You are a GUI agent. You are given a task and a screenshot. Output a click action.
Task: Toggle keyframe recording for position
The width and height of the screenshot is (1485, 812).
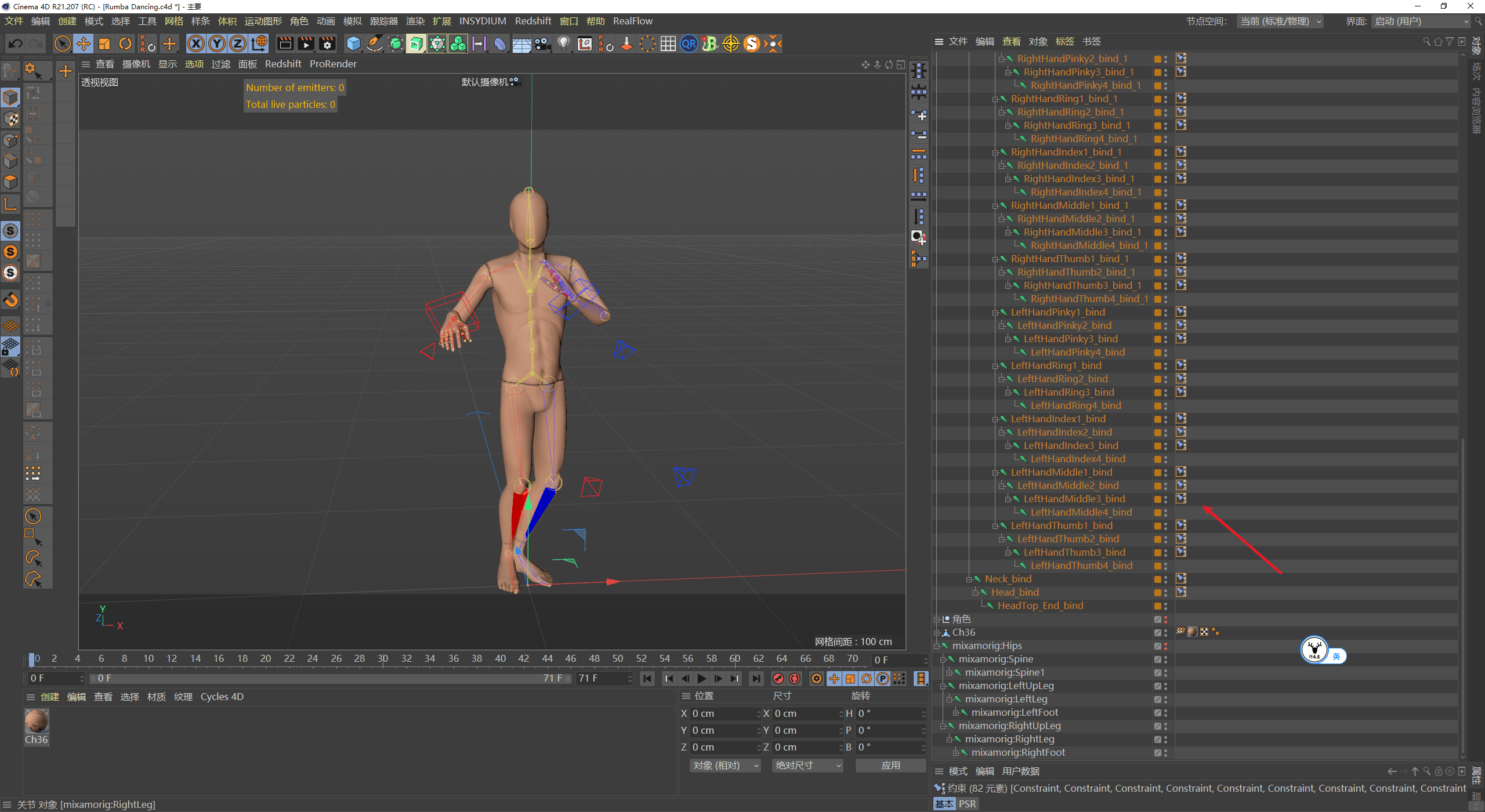(x=834, y=678)
